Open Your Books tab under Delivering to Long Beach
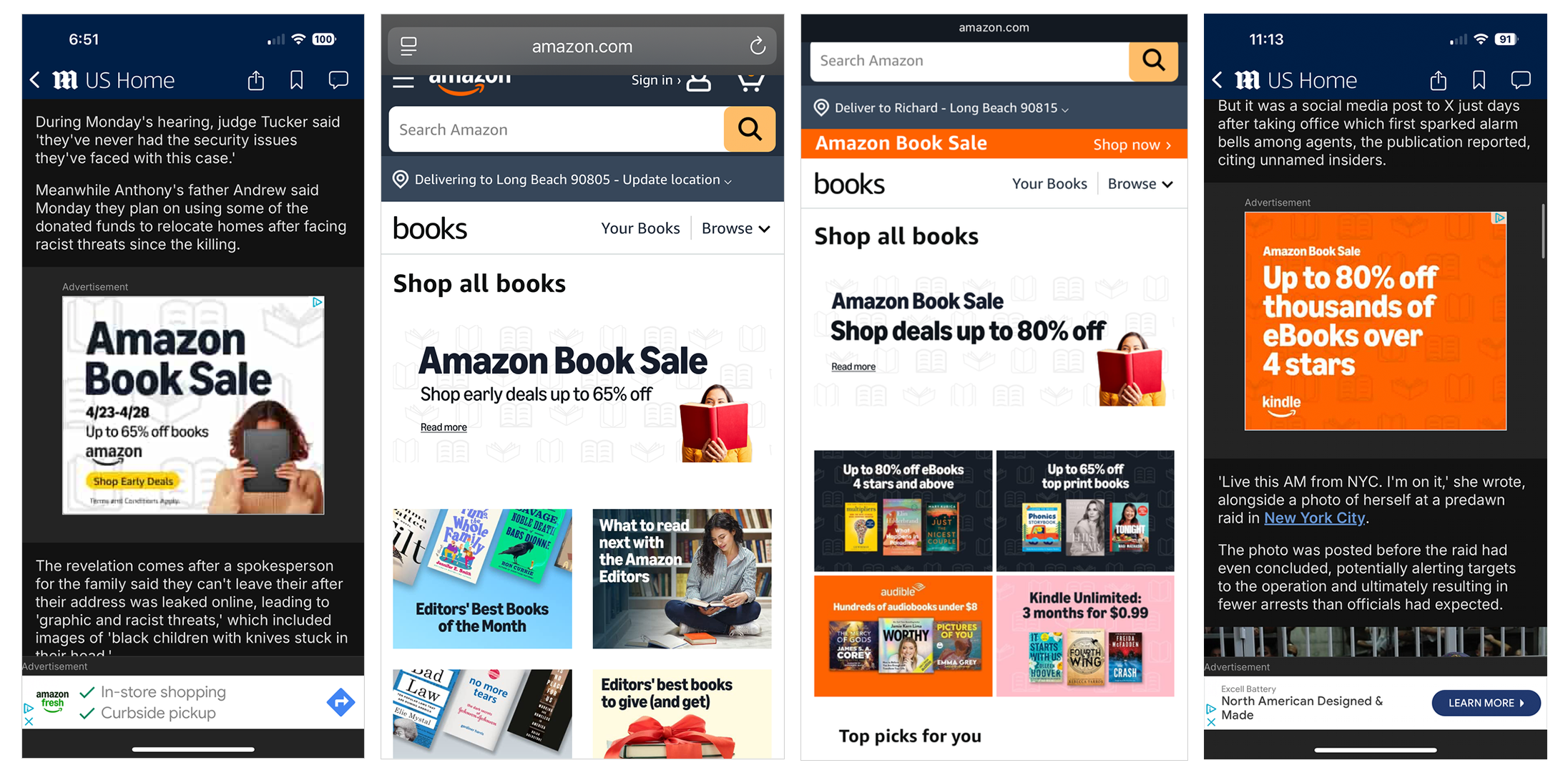 [x=640, y=228]
